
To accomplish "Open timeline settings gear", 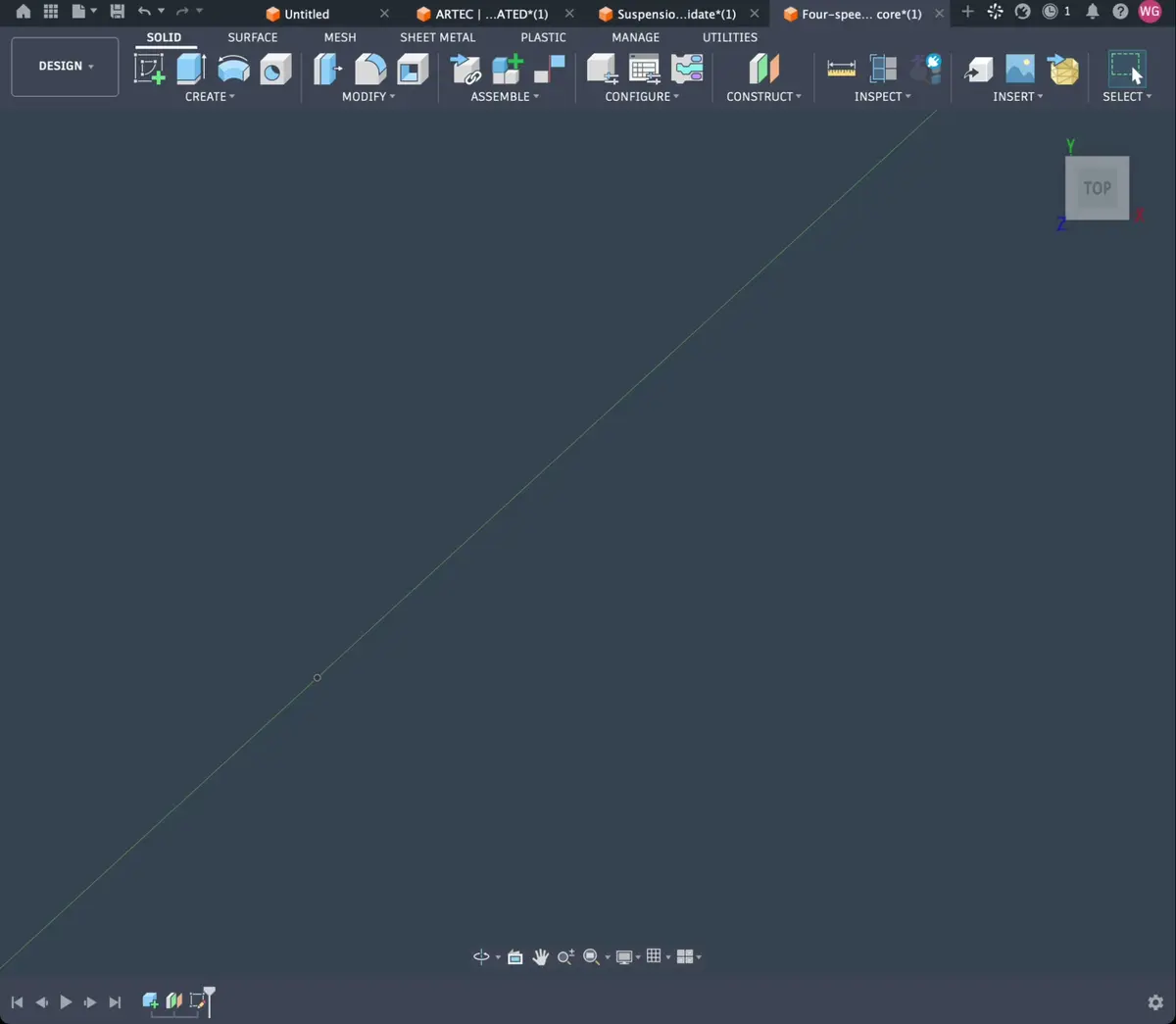I will [x=1155, y=1002].
